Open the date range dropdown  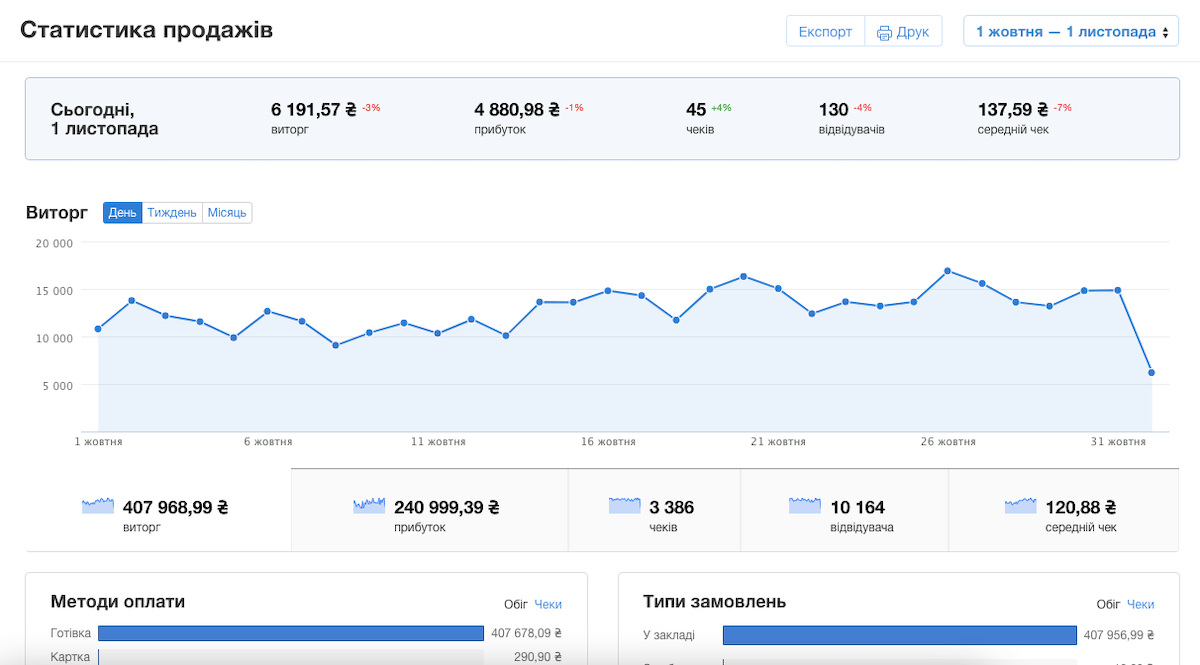click(x=1071, y=32)
